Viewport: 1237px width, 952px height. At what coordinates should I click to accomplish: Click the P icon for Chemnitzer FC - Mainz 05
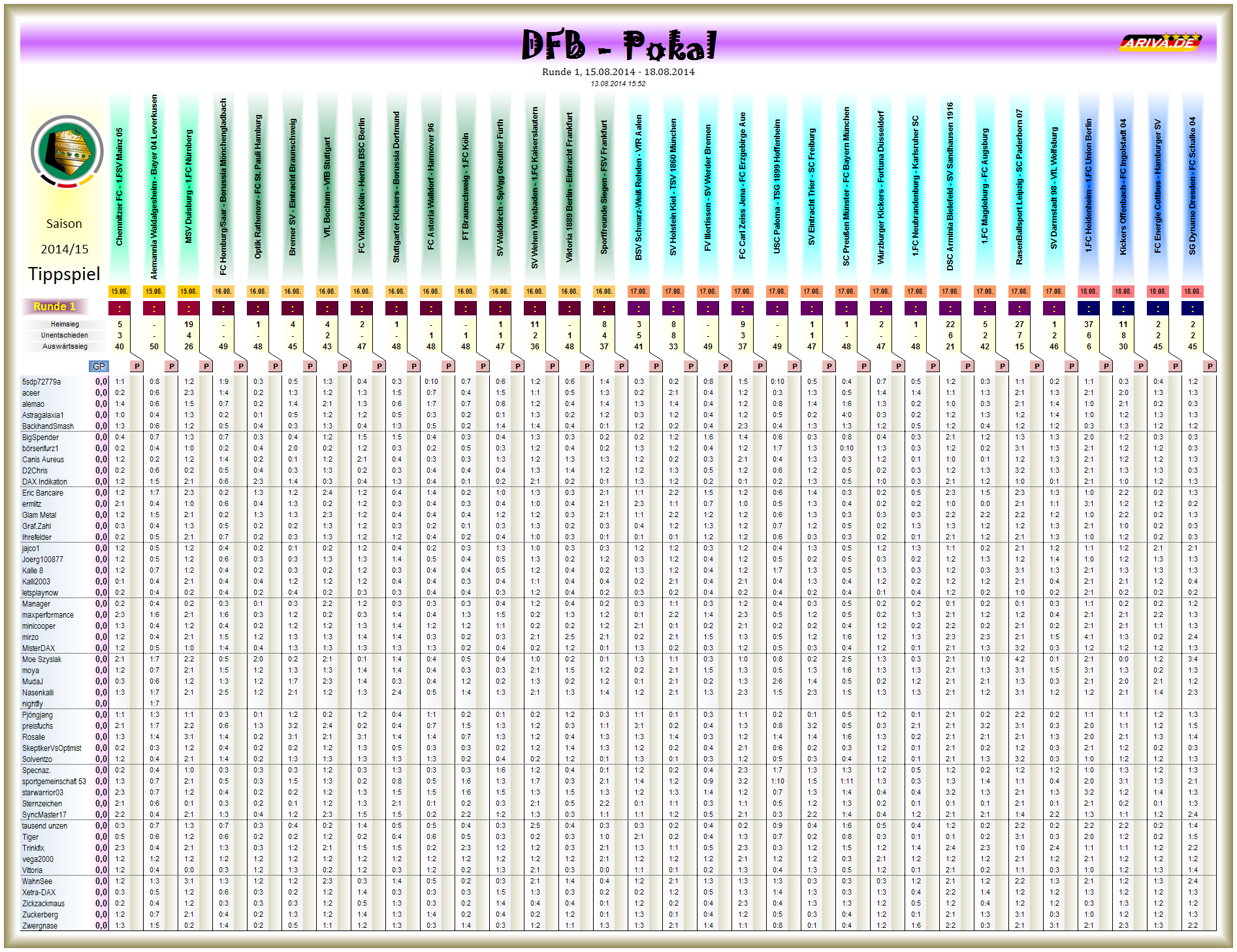137,366
